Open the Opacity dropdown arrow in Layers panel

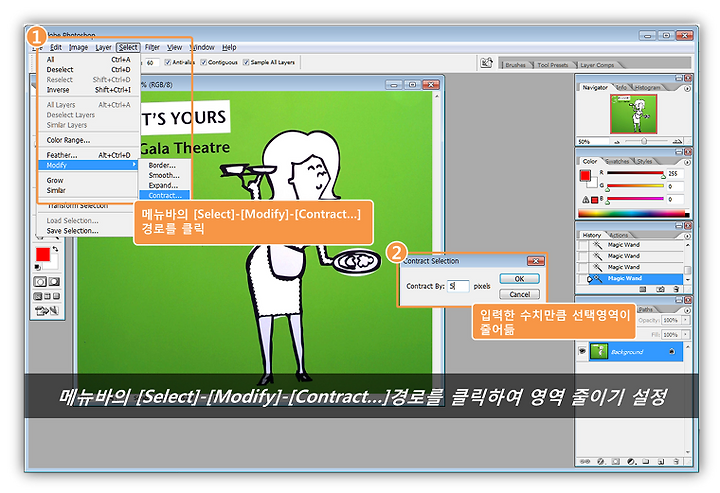(x=686, y=320)
